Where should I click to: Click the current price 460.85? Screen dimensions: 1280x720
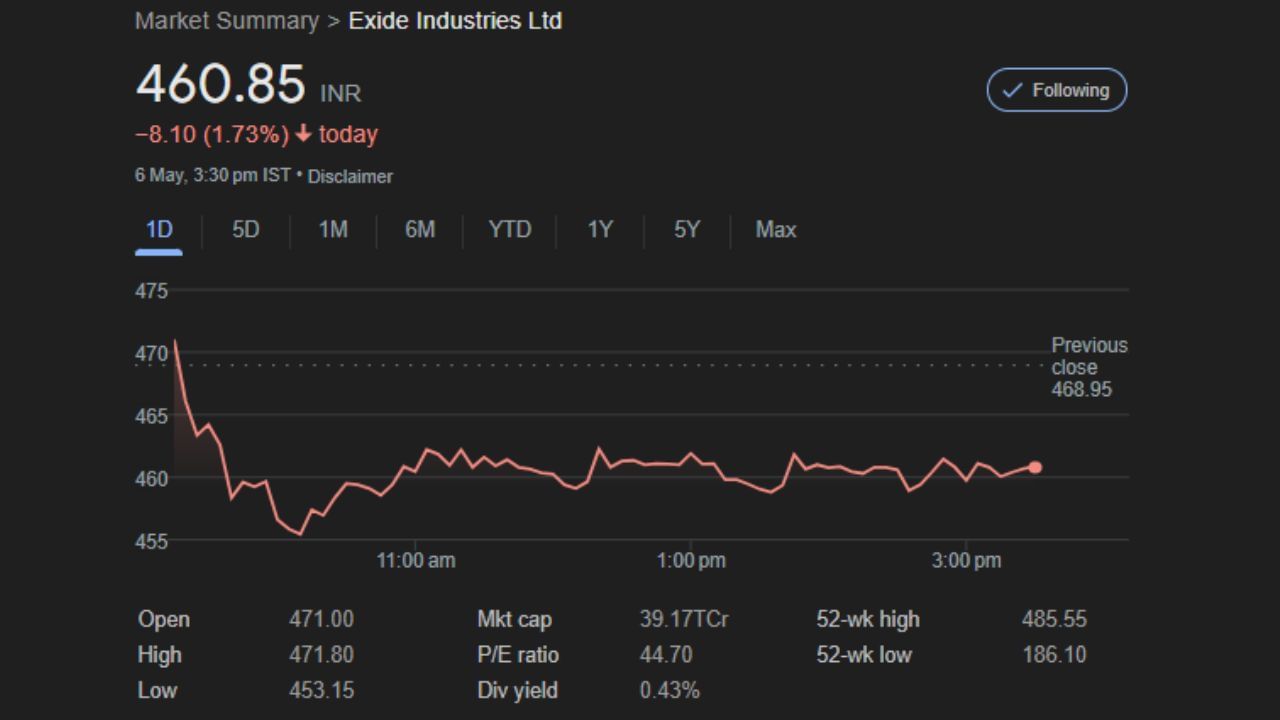[220, 84]
